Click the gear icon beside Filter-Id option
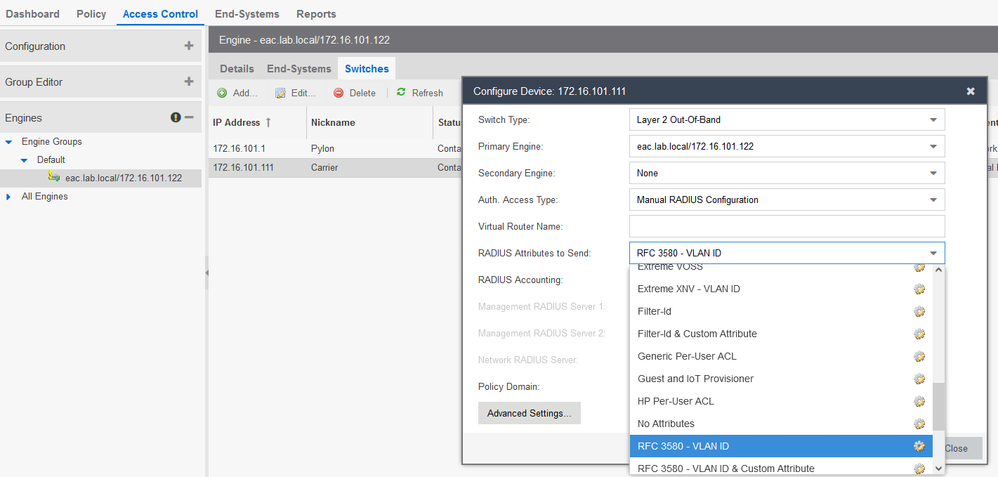The width and height of the screenshot is (998, 477). click(x=918, y=311)
